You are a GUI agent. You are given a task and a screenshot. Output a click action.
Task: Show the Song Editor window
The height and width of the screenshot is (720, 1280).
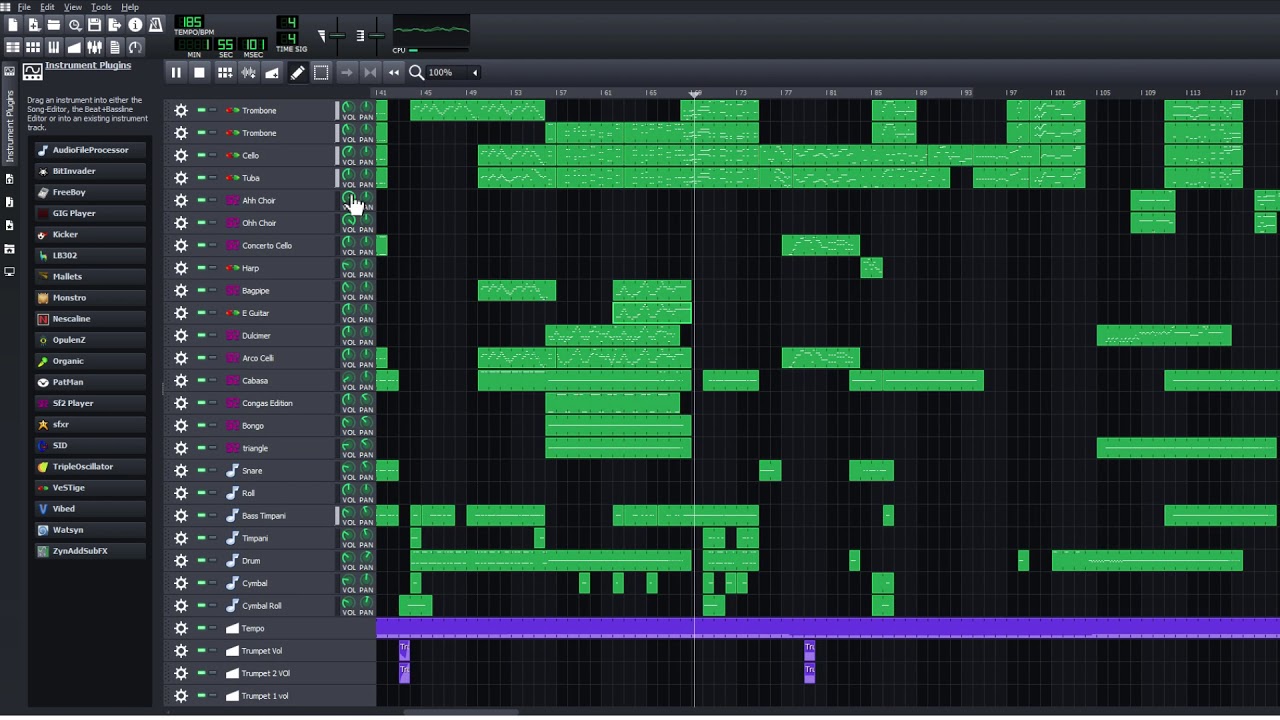[13, 47]
